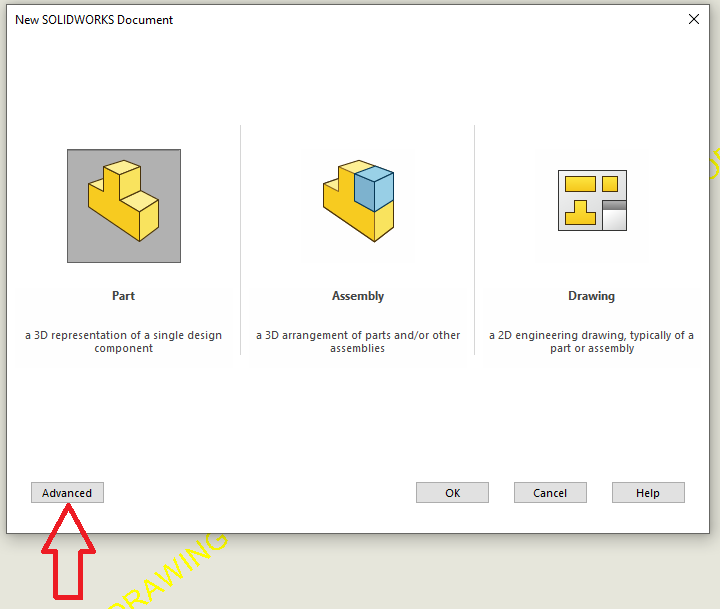The image size is (720, 609).
Task: Select the Drawing document icon
Action: [x=592, y=200]
